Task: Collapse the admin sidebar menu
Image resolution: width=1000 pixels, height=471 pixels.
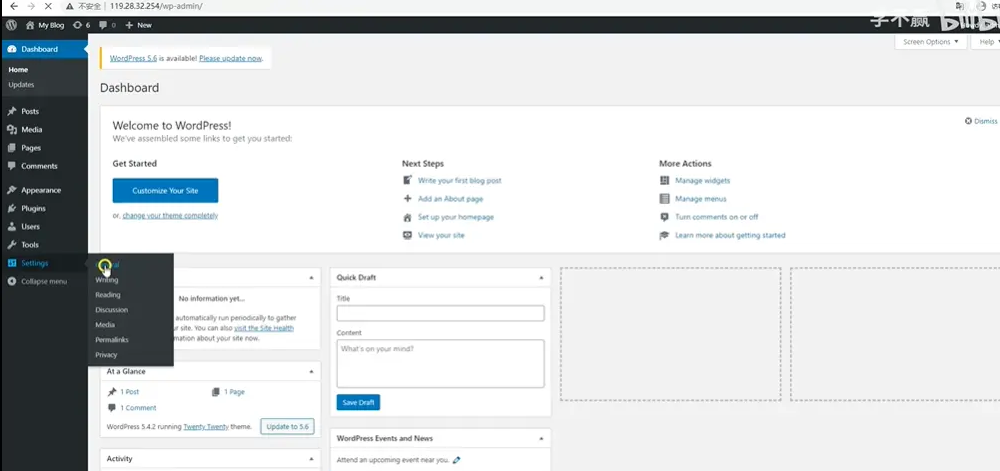Action: point(43,281)
